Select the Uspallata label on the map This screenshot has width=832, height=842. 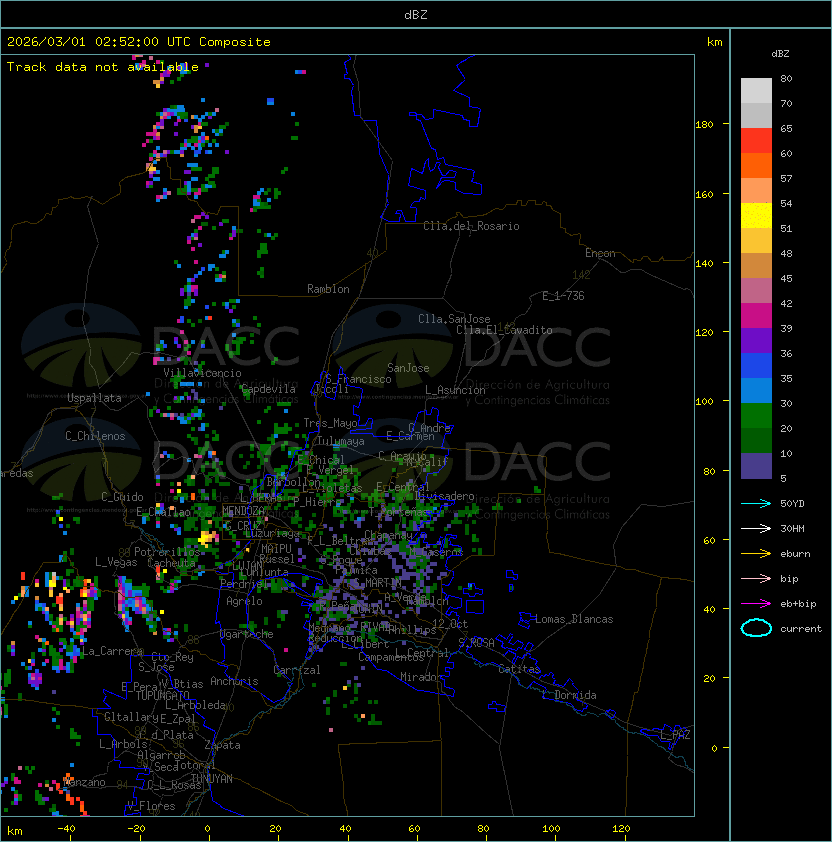pyautogui.click(x=94, y=398)
